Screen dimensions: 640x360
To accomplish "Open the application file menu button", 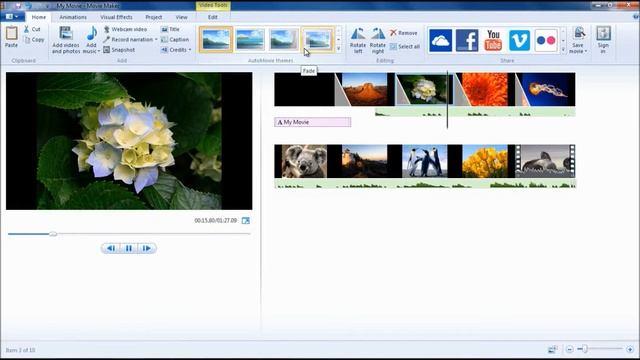I will tap(12, 17).
